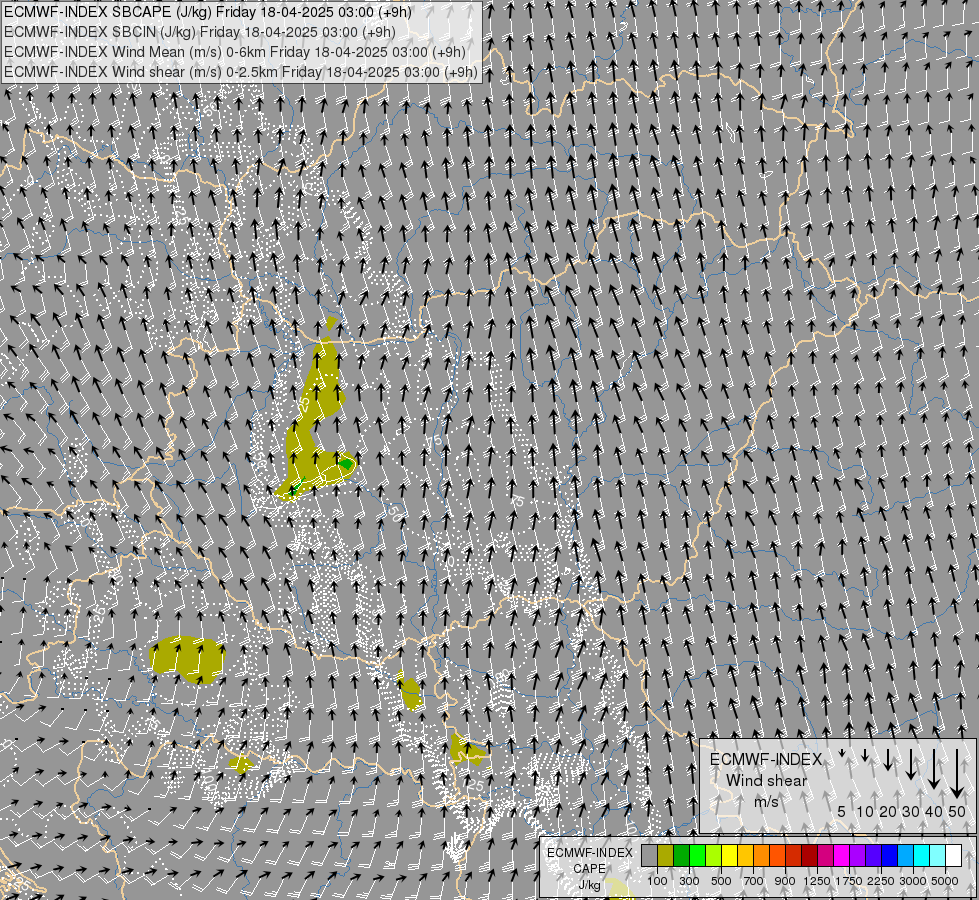
Task: Click the 300 value on the CAPE scale
Action: pos(689,881)
